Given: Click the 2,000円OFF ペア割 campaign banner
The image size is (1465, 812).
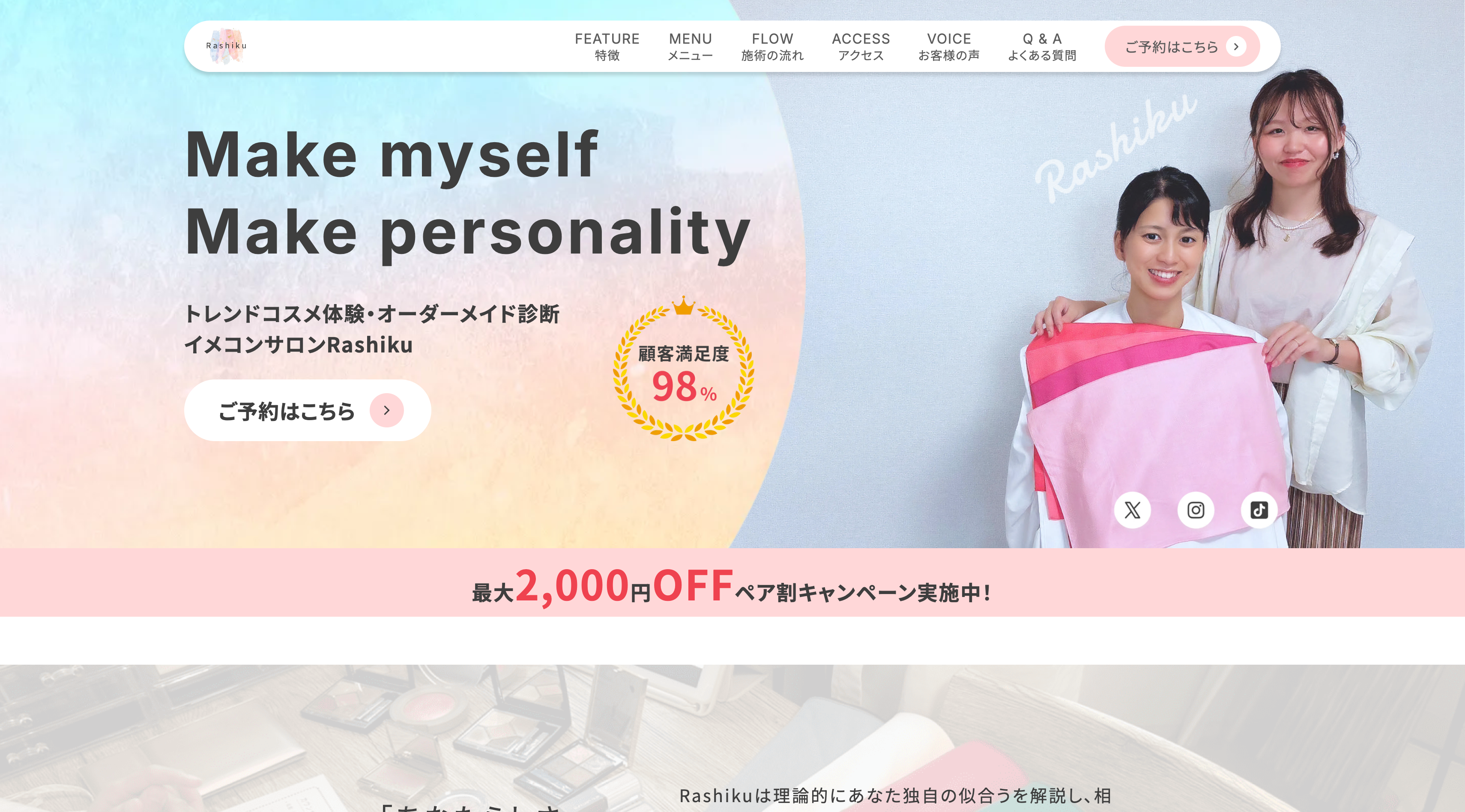Looking at the screenshot, I should click(732, 583).
